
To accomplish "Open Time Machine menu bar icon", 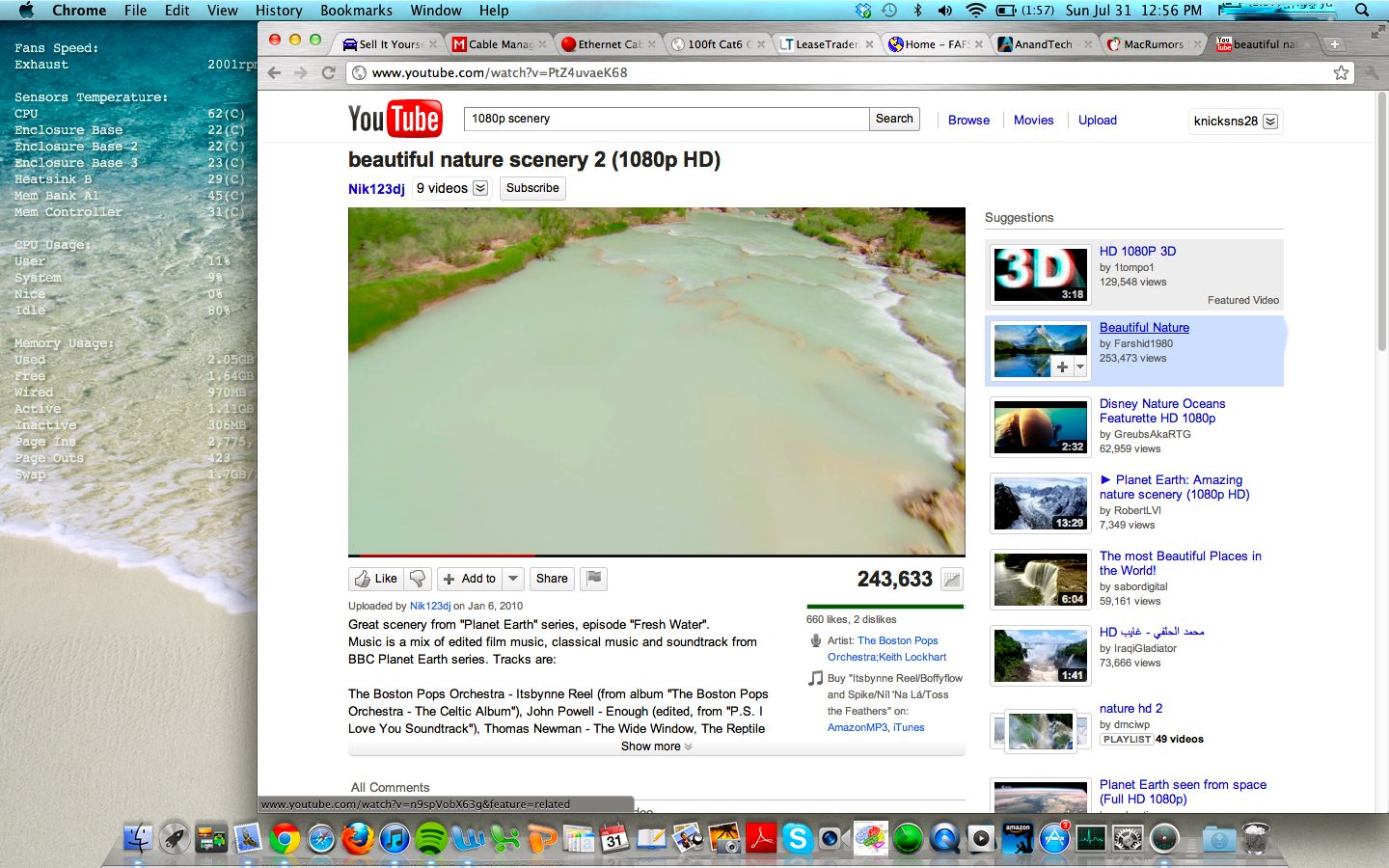I will tap(889, 11).
